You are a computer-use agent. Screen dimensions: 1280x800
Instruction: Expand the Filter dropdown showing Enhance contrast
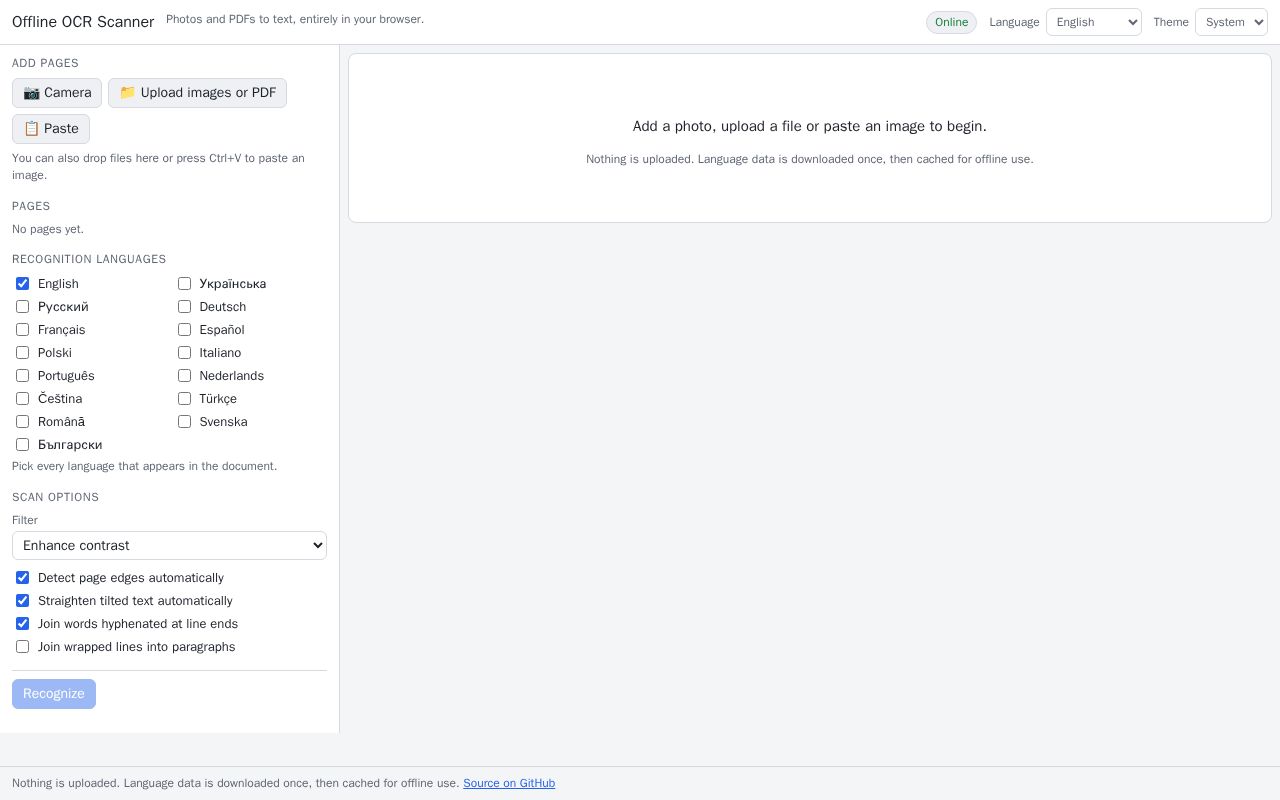click(169, 546)
